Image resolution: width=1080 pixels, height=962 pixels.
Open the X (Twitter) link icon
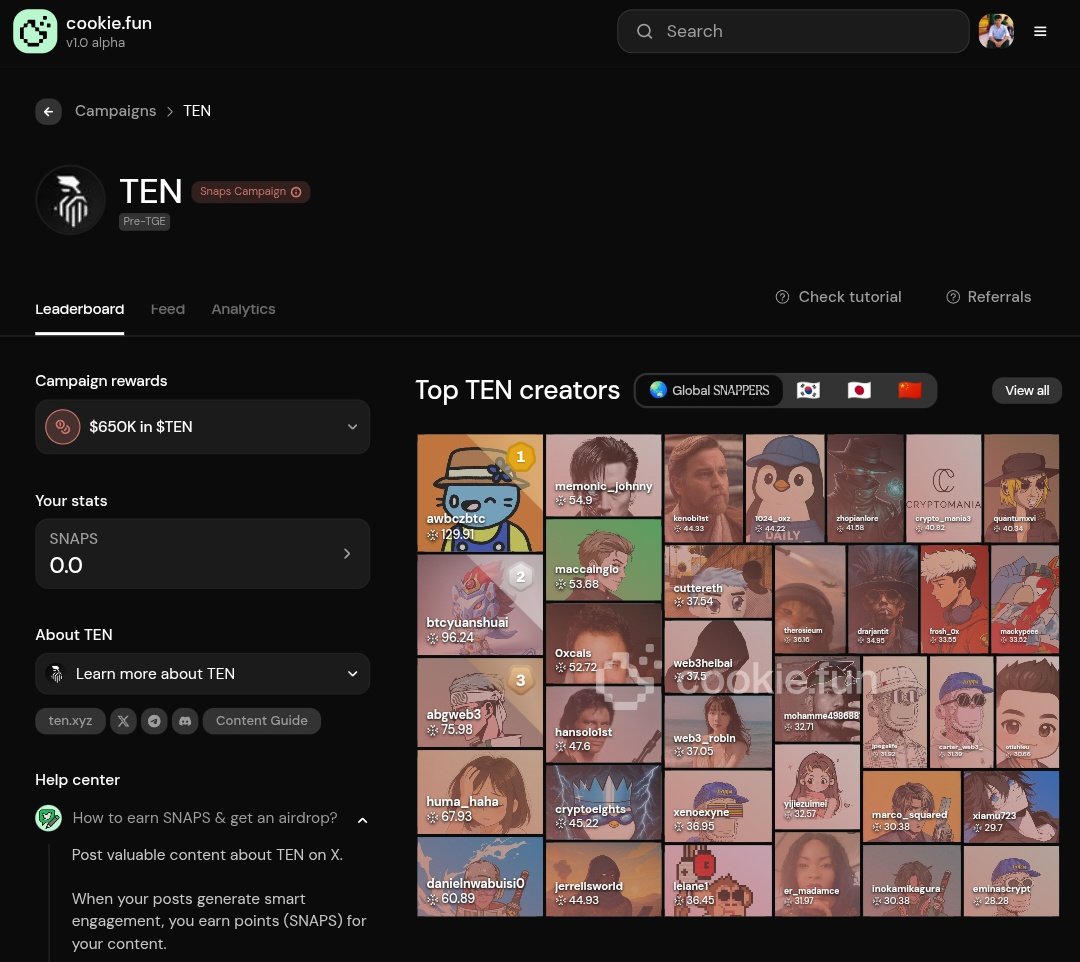pos(123,721)
